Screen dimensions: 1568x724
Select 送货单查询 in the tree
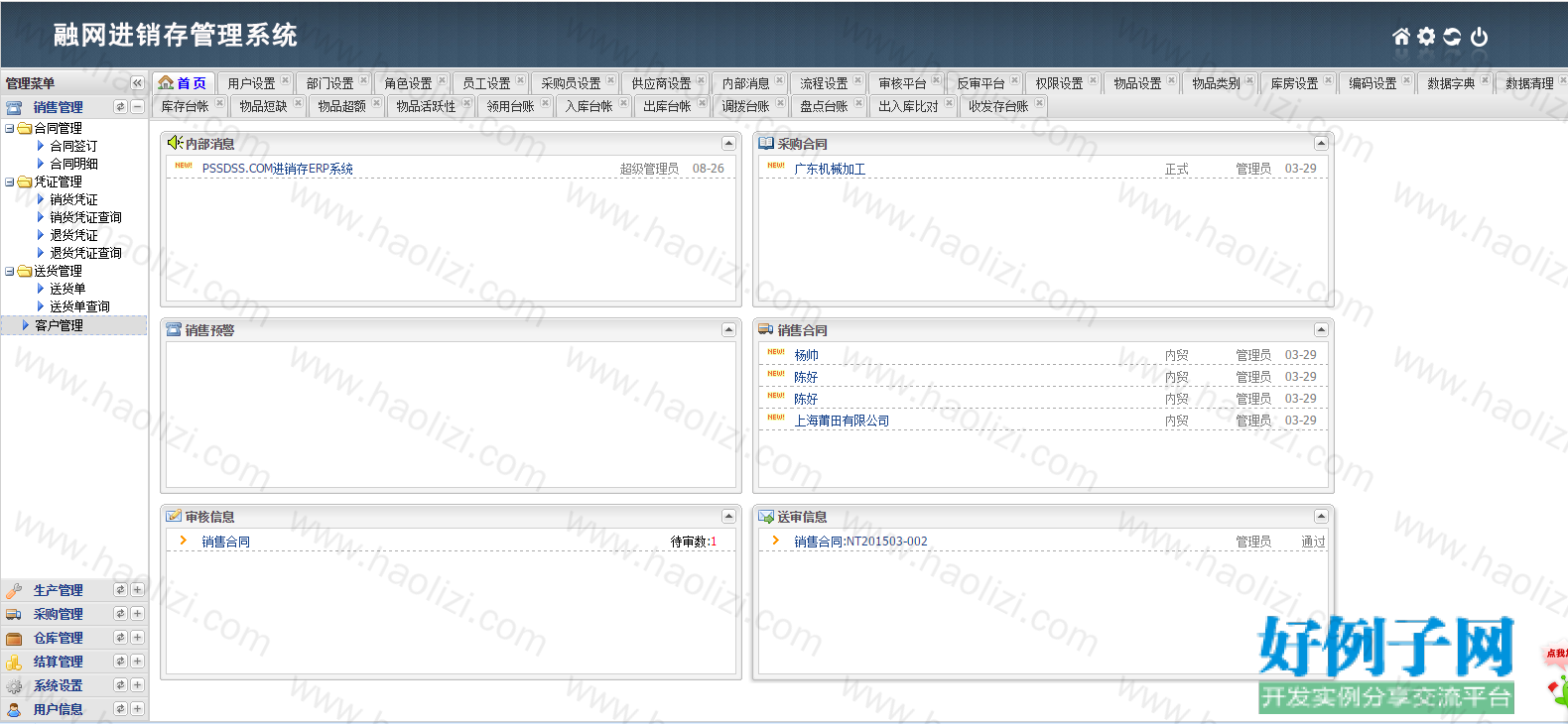79,306
